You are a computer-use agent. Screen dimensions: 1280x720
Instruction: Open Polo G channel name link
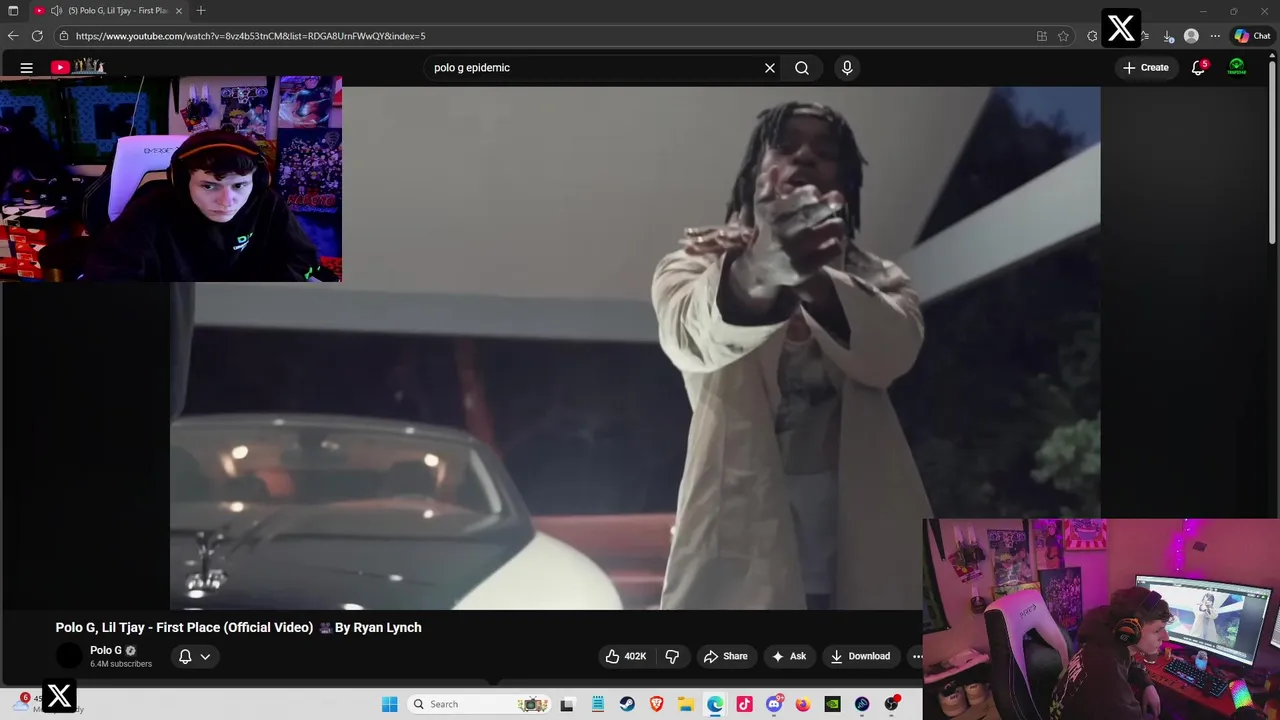click(106, 650)
